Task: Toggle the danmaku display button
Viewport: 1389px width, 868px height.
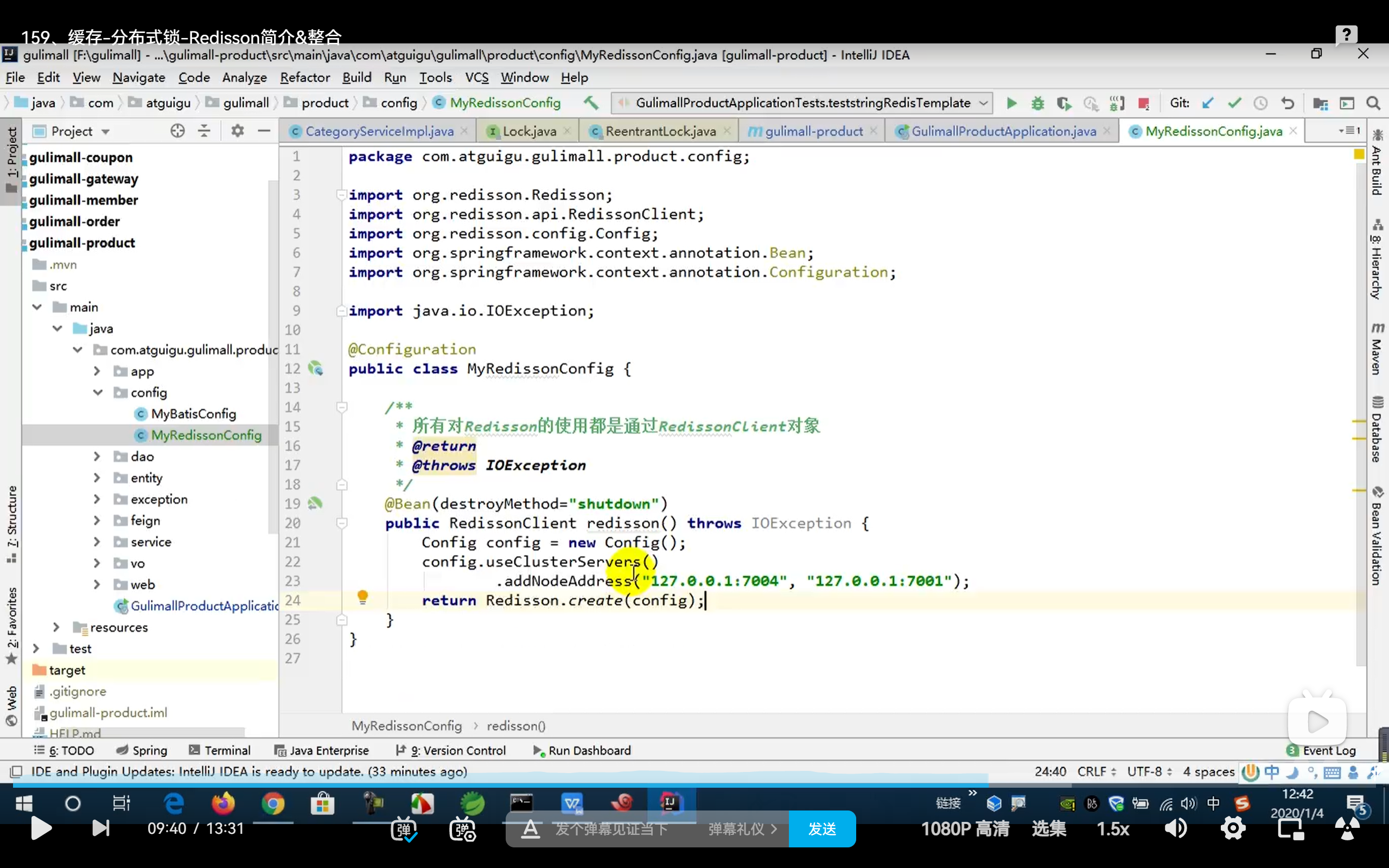Action: (404, 829)
